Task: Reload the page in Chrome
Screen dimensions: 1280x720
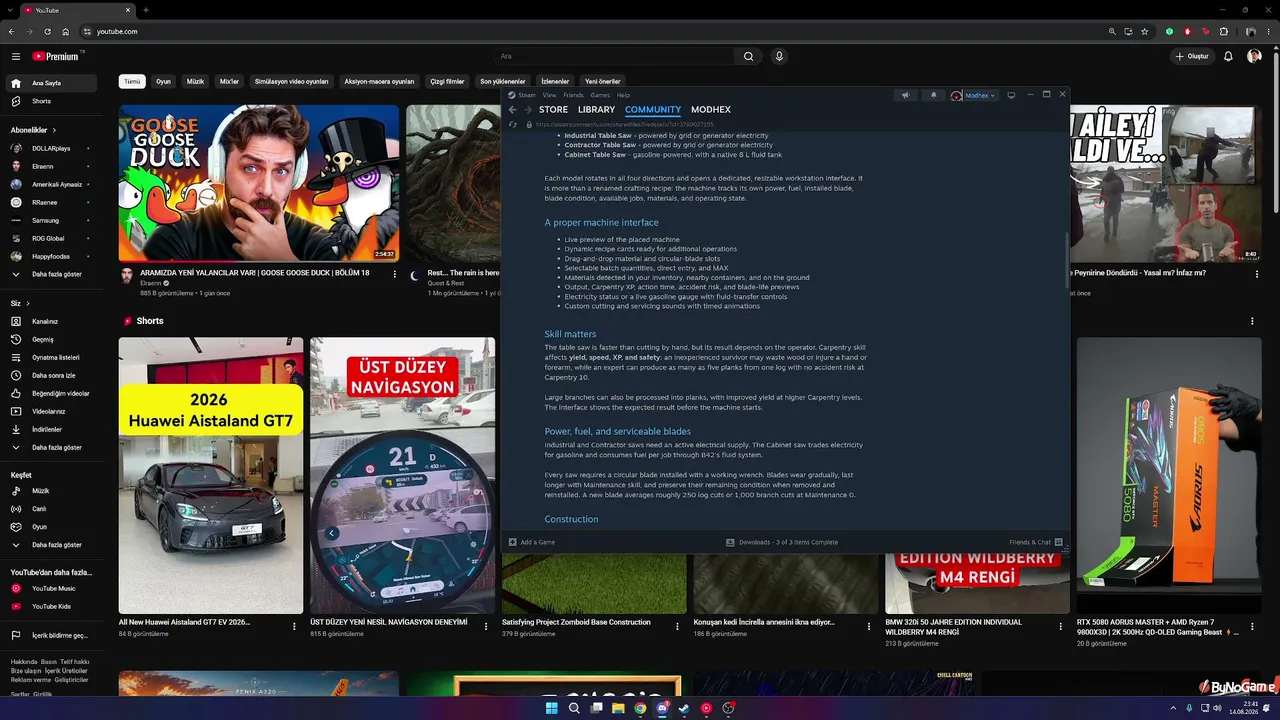Action: (x=47, y=32)
